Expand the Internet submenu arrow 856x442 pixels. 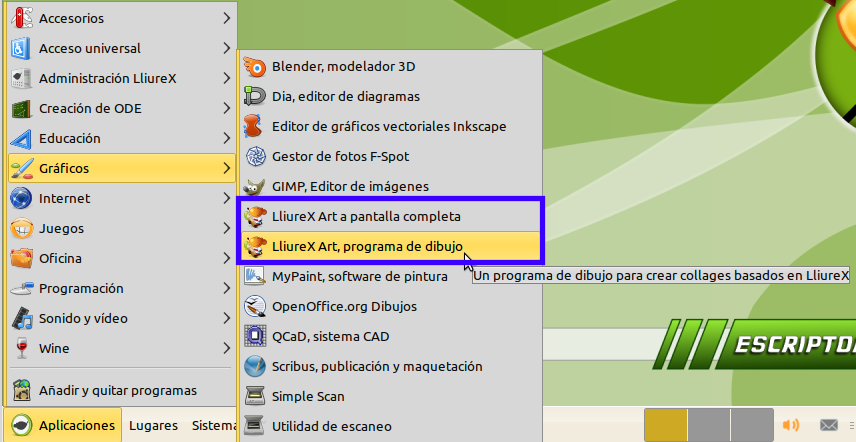pos(227,198)
